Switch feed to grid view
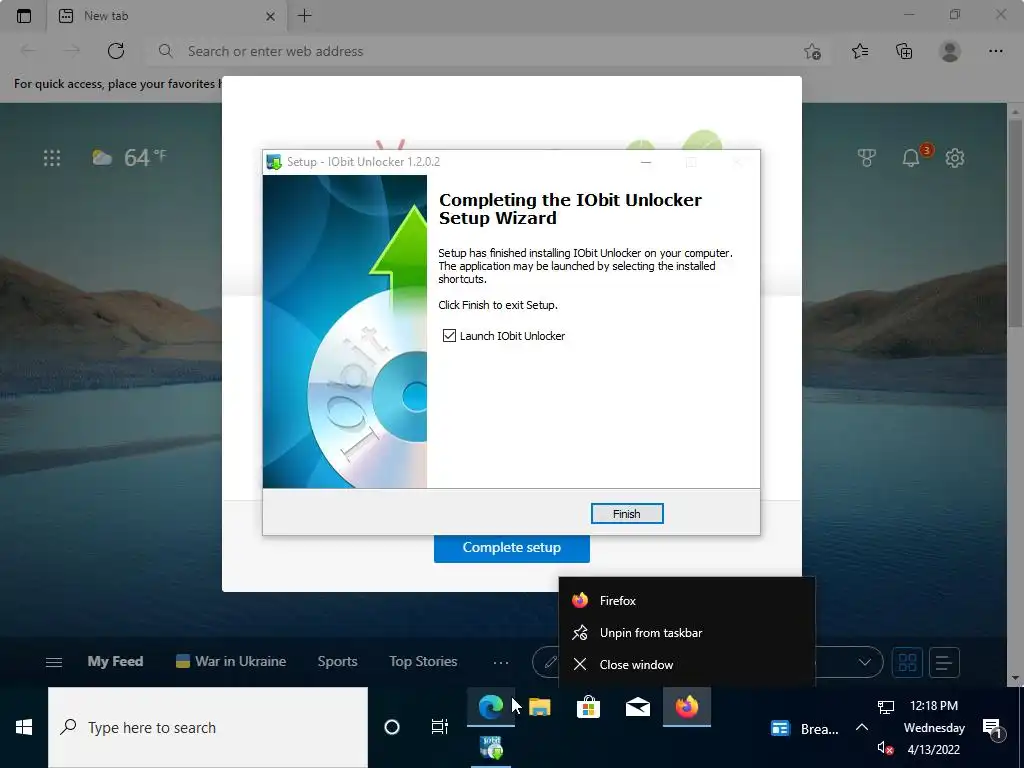 pyautogui.click(x=908, y=662)
